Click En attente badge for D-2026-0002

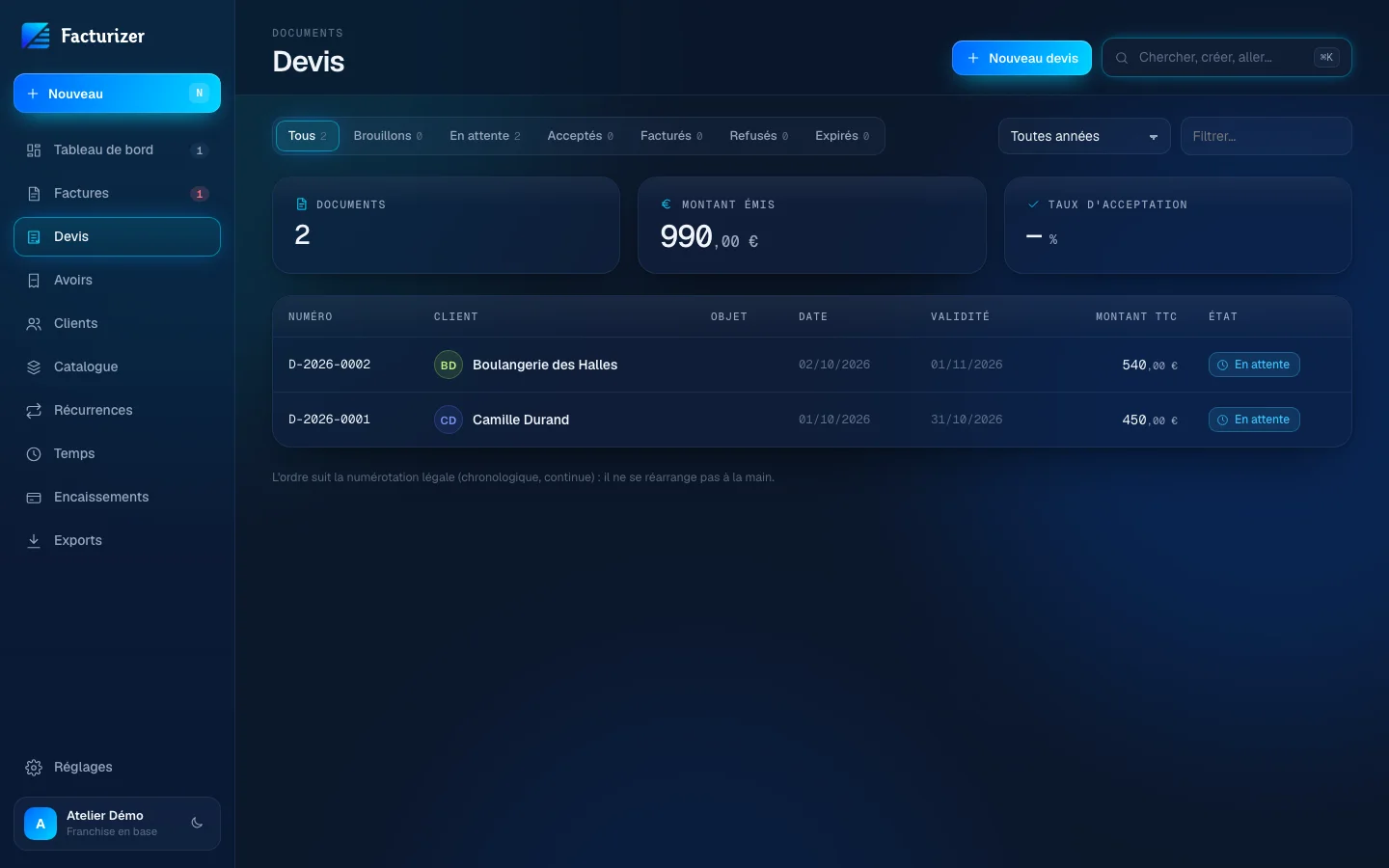[1254, 365]
